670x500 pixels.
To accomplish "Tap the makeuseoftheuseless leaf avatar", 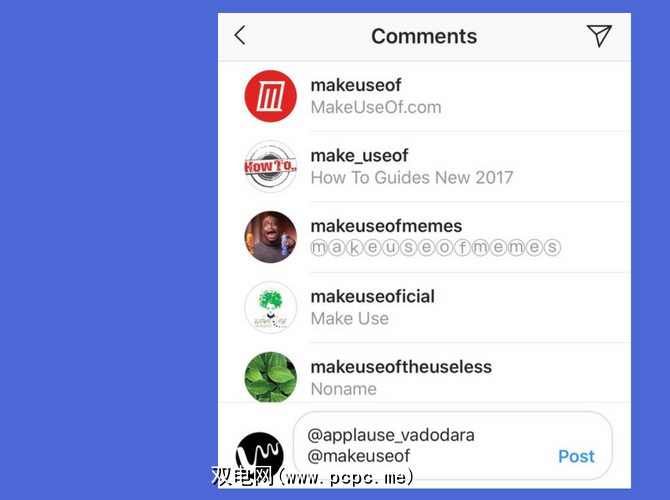I will coord(270,377).
